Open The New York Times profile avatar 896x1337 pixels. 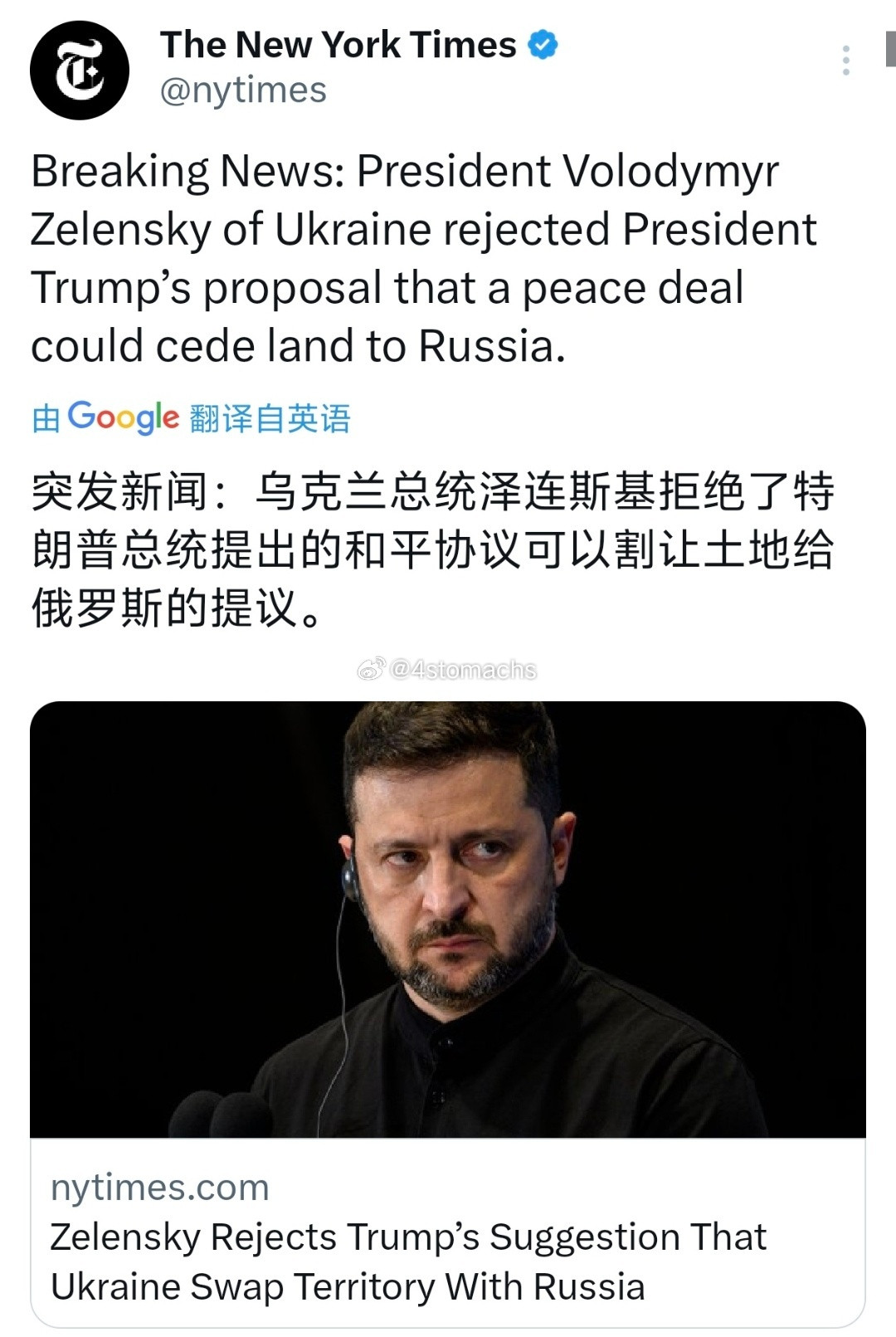80,71
